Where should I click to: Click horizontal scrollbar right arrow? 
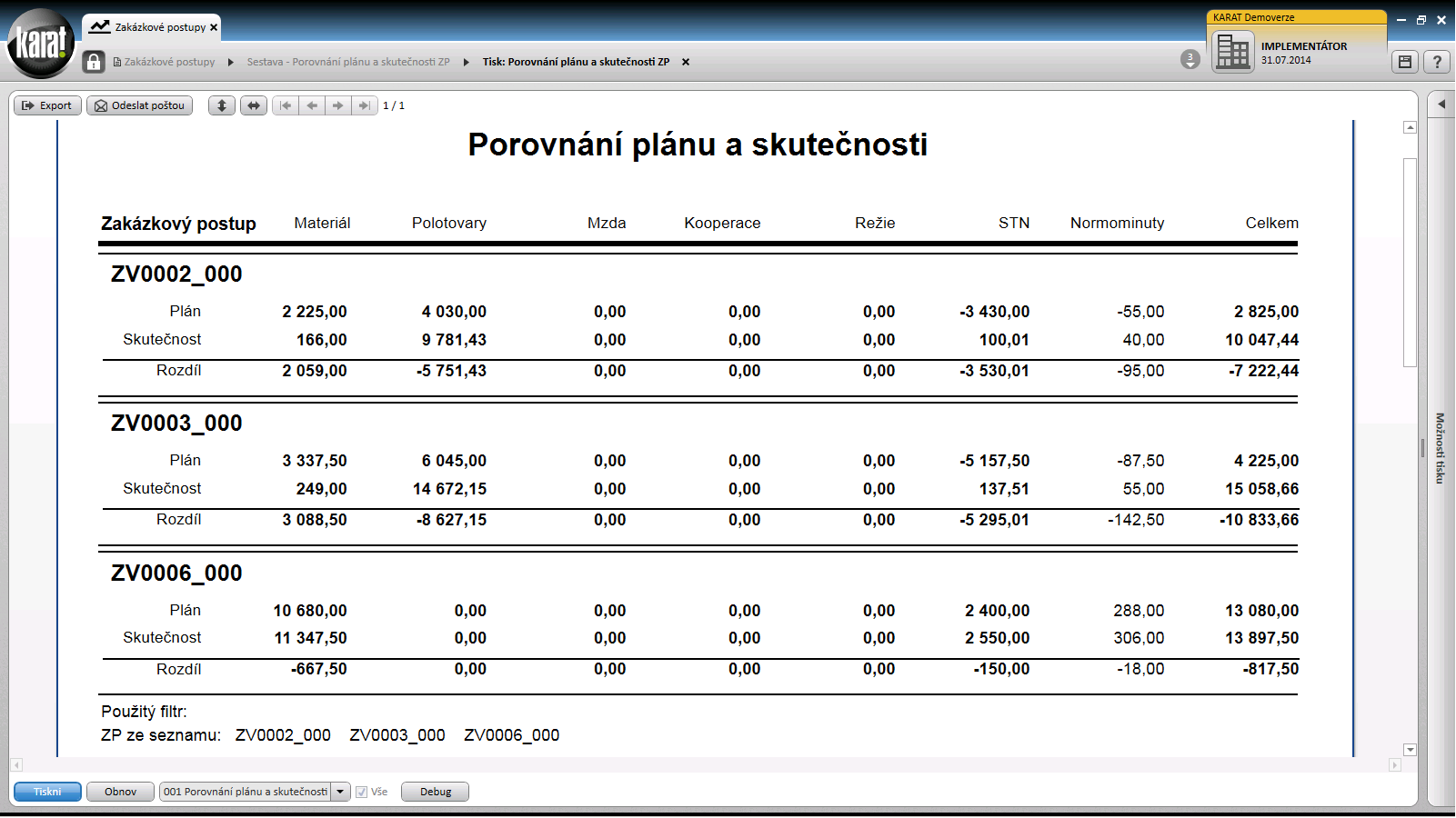(1395, 765)
